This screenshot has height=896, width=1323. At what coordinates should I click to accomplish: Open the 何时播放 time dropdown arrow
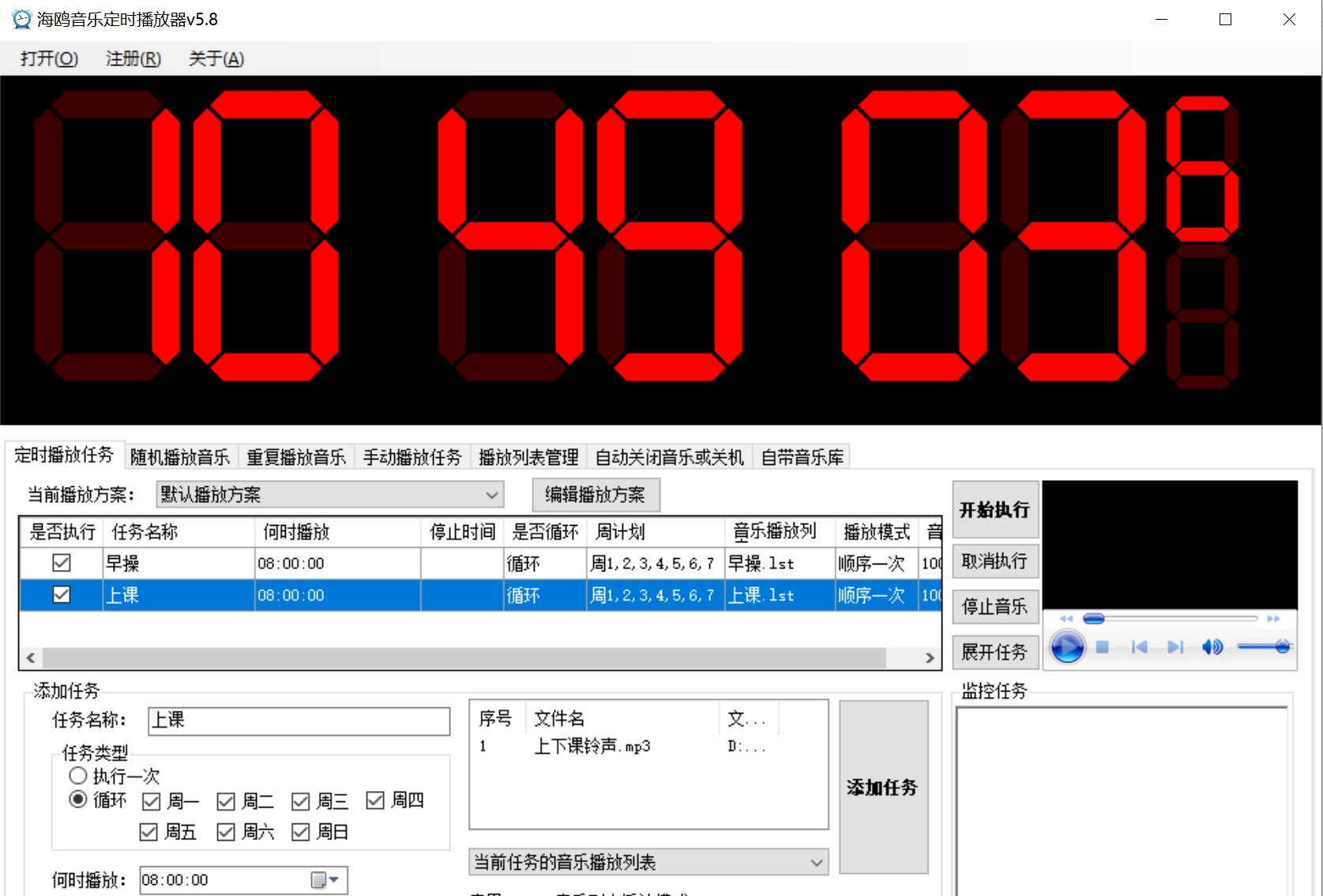click(x=333, y=879)
